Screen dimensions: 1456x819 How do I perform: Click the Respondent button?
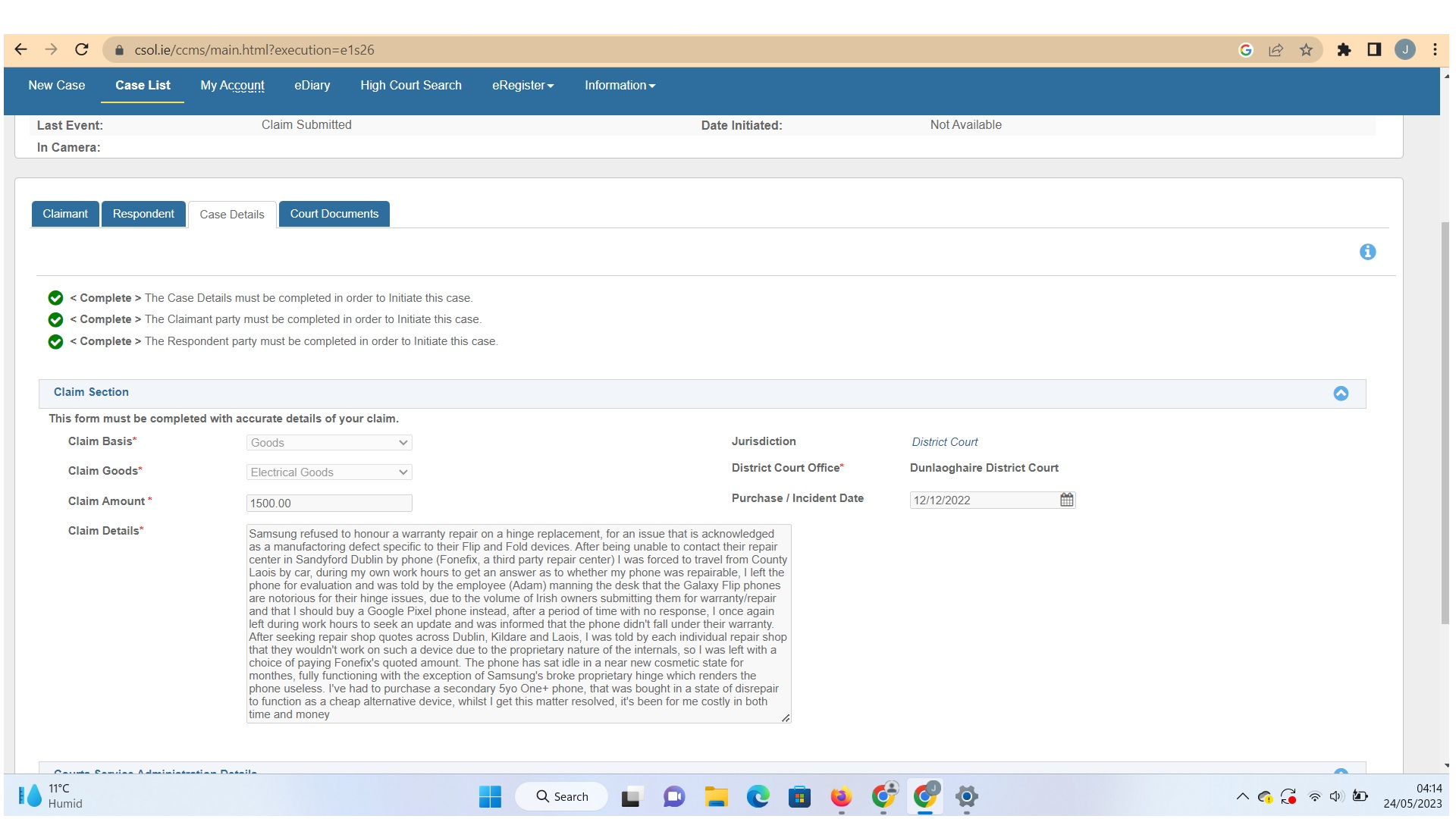tap(144, 213)
